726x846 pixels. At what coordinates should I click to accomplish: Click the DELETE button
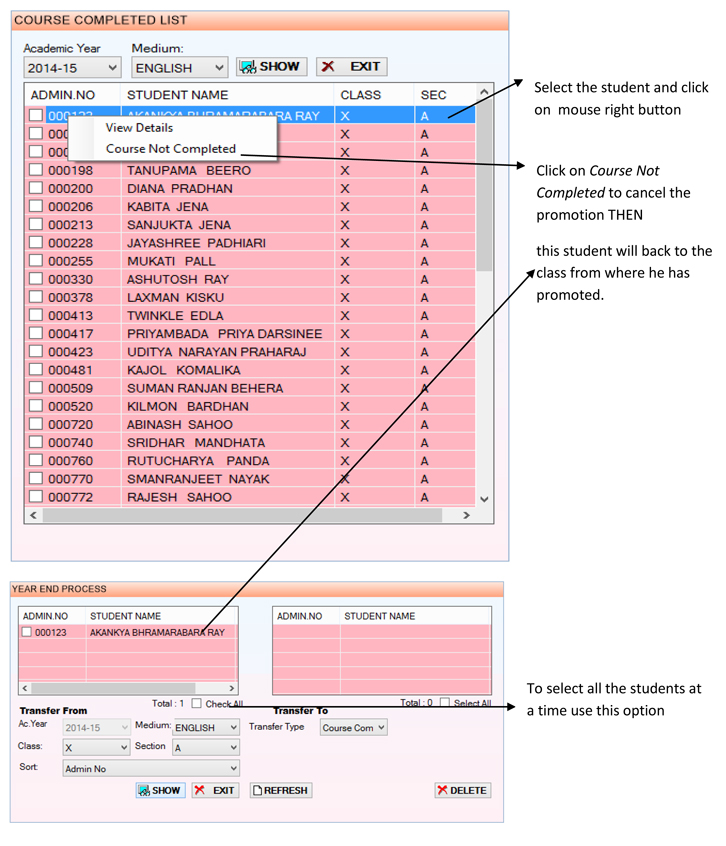463,790
